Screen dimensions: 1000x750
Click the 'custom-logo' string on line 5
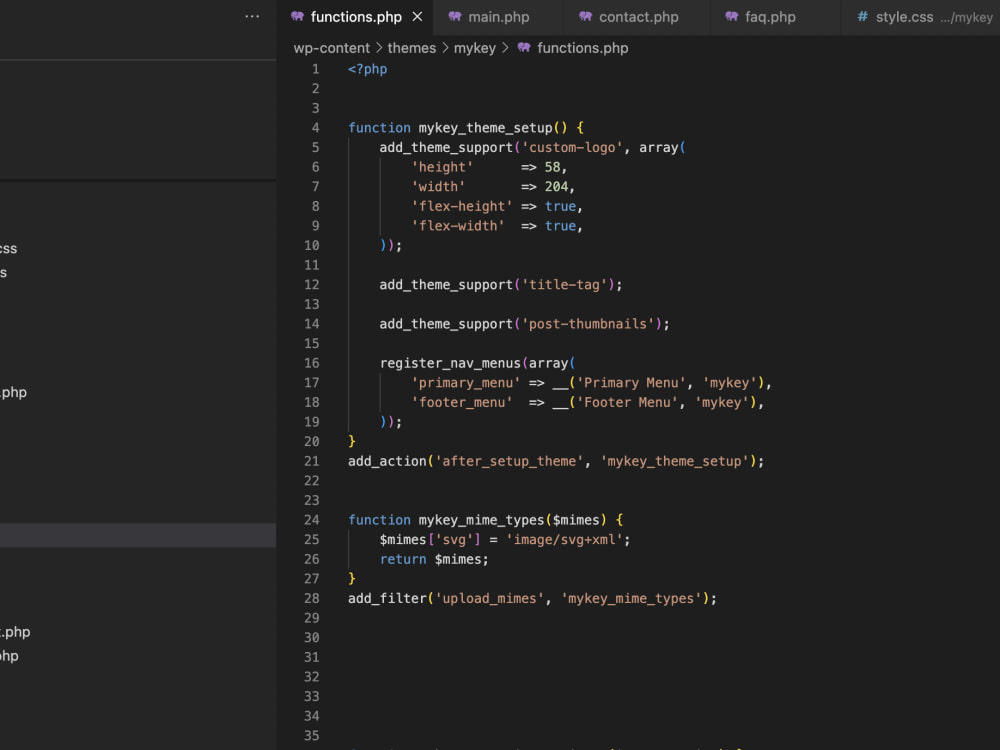(x=572, y=147)
